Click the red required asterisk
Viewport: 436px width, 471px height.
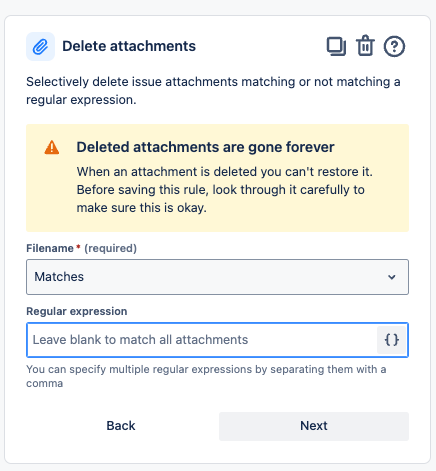[x=78, y=247]
